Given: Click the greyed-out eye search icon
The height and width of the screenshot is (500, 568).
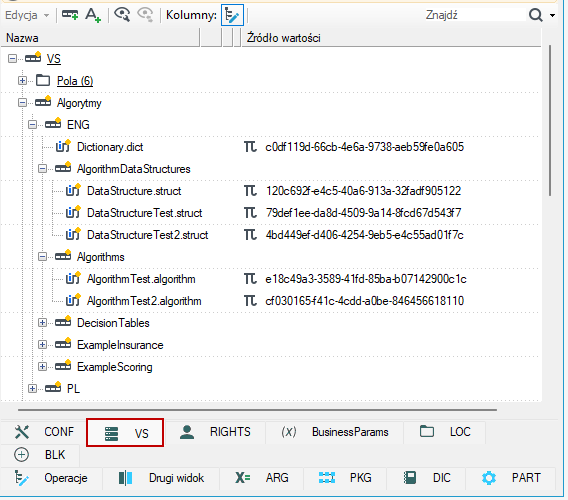Looking at the screenshot, I should 145,15.
